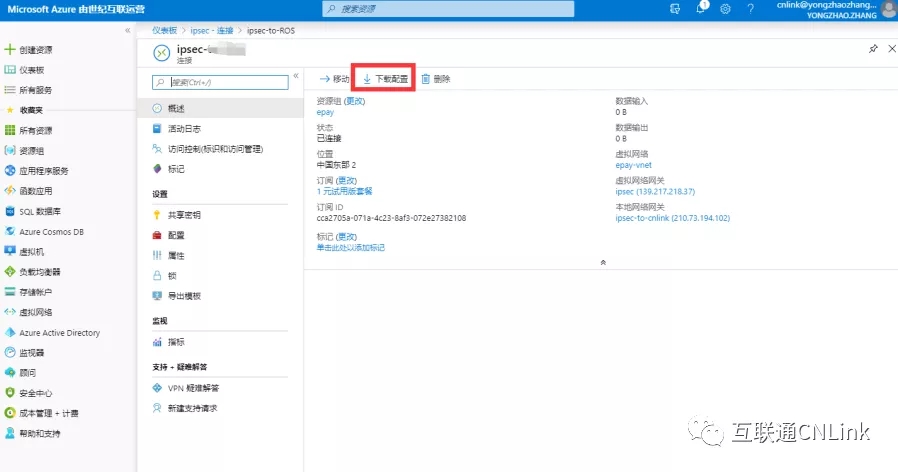Screen dimensions: 898x472
Task: Open 顾问 advisor icon
Action: 10,373
